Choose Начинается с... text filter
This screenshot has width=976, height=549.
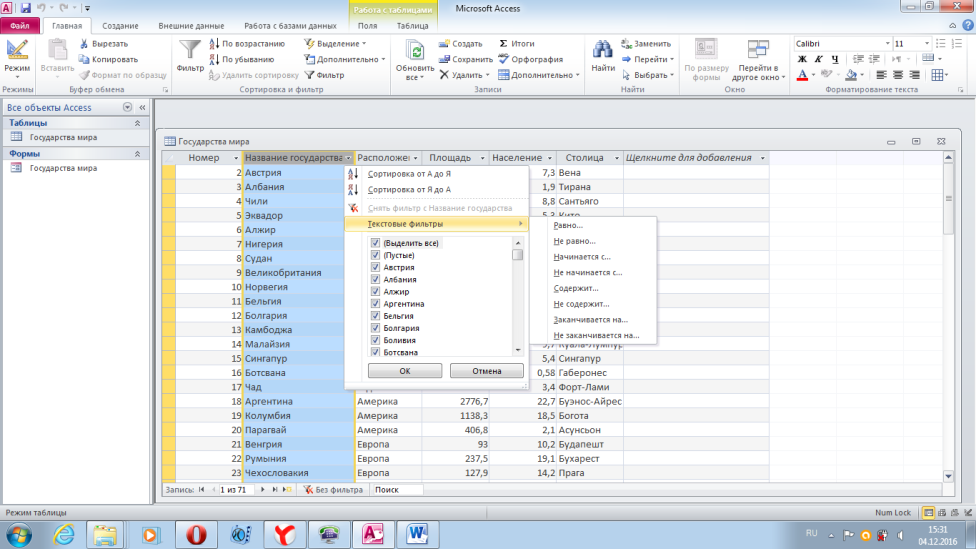click(582, 256)
